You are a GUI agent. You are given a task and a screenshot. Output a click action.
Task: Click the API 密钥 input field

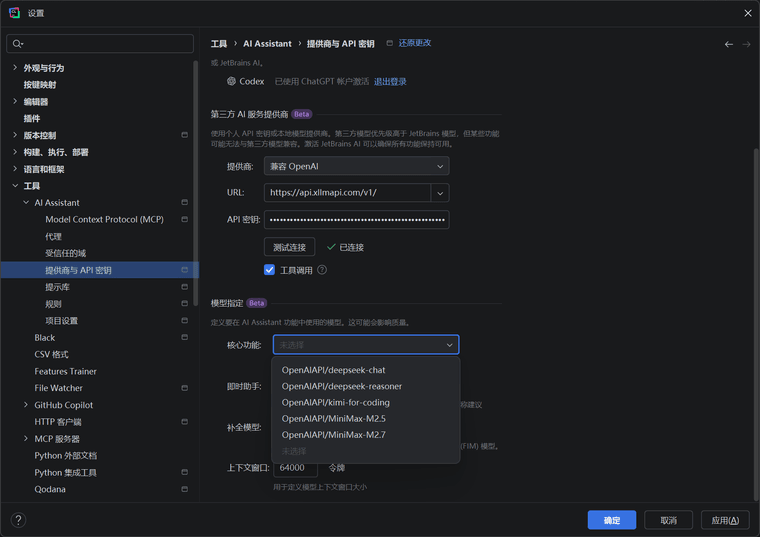[356, 219]
